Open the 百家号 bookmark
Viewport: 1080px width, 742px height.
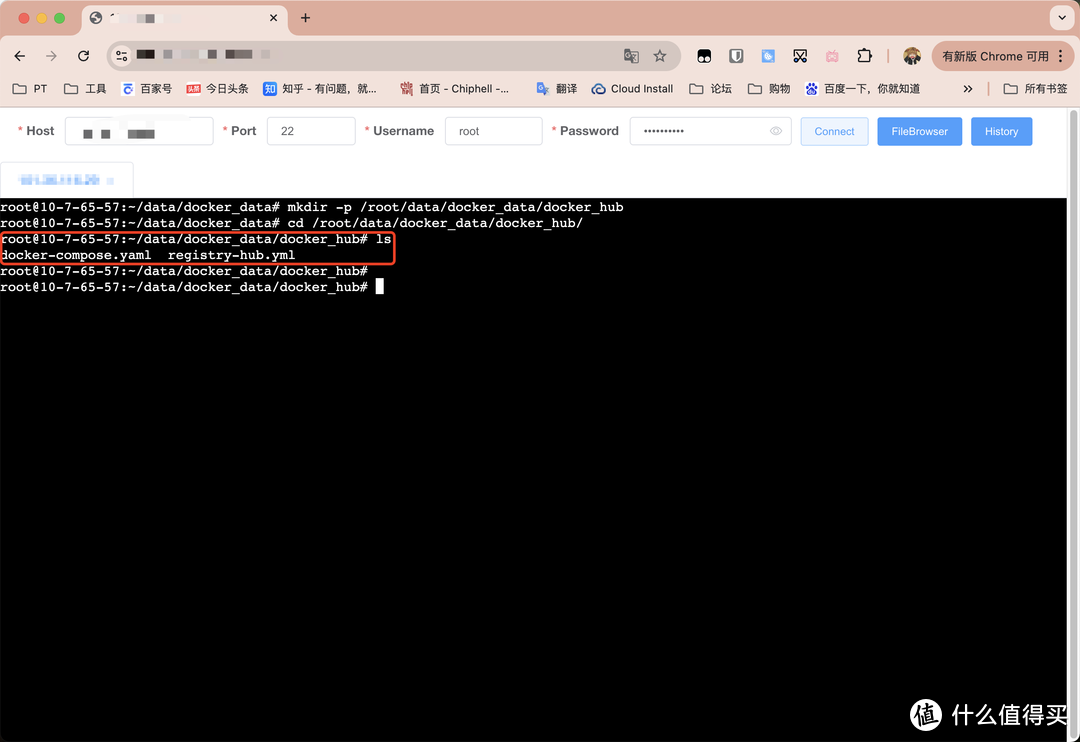click(146, 89)
